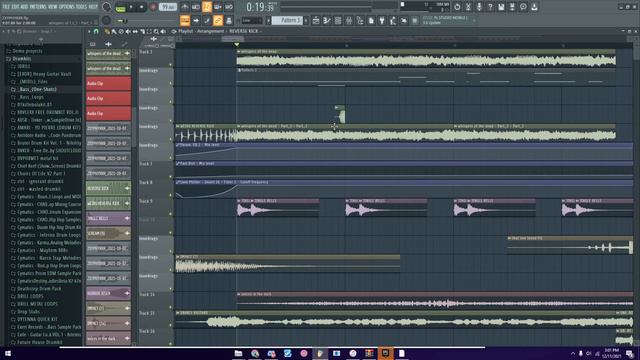Screen dimensions: 640x360
Task: Select the playlist slip tool
Action: pyautogui.click(x=135, y=31)
